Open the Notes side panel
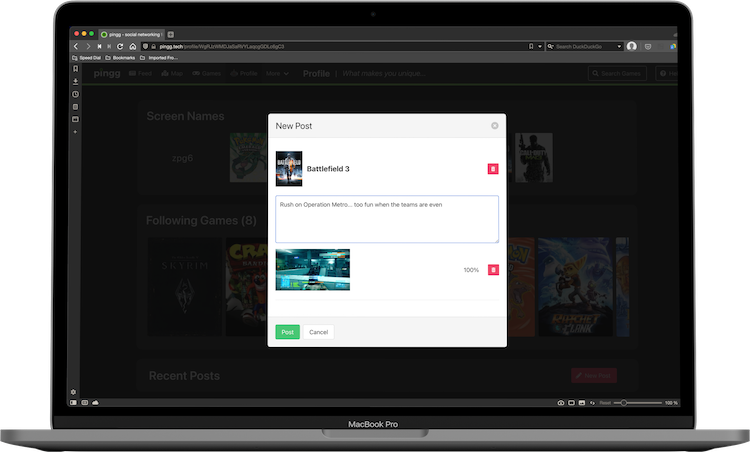Screen dimensions: 750x452 click(x=75, y=107)
